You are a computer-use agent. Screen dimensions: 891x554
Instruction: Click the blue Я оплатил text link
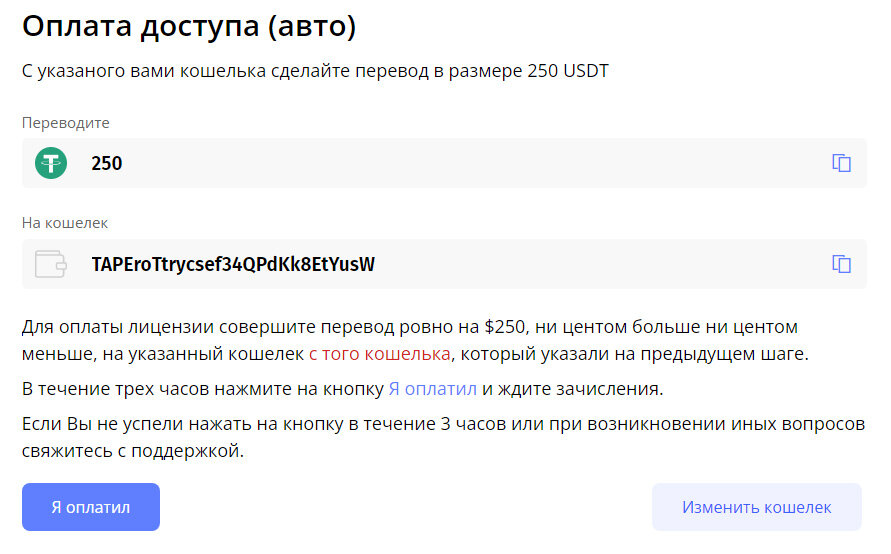tap(432, 389)
